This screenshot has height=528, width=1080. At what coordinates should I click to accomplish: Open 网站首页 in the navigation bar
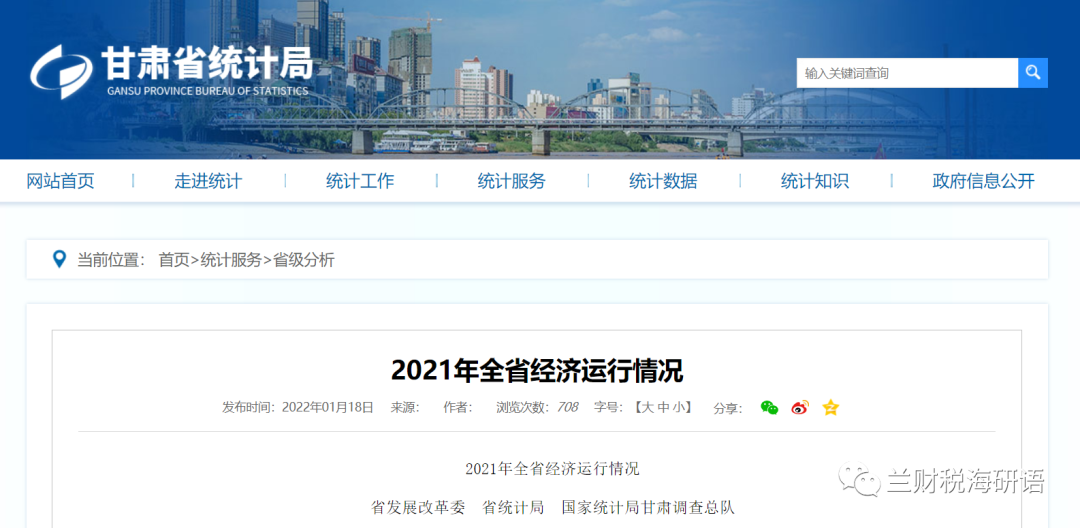60,181
